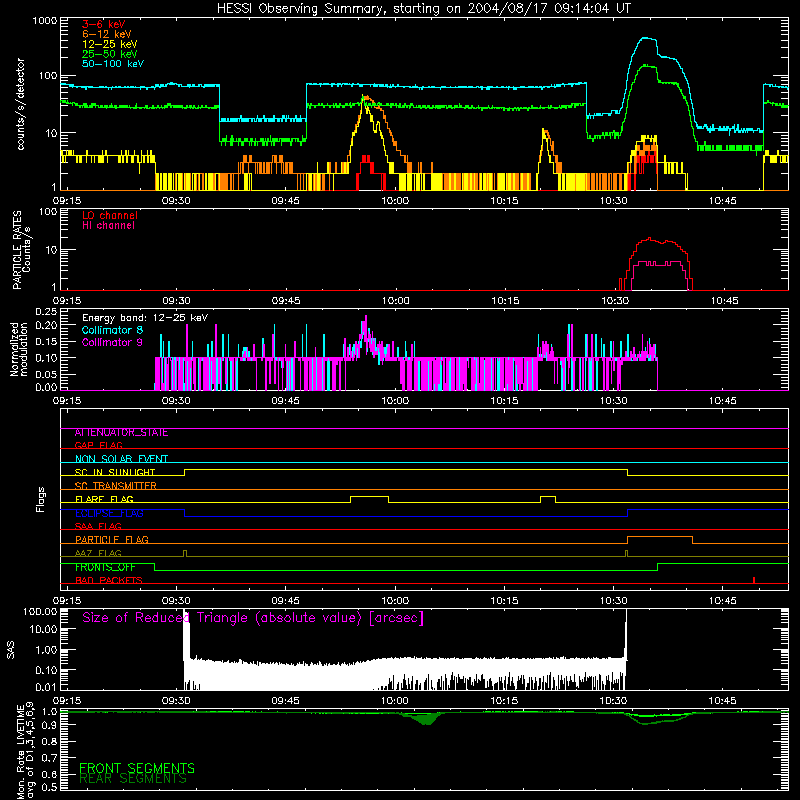Screen dimensions: 800x800
Task: Click the NON_SOLAR_EVENT flag label
Action: click(121, 459)
